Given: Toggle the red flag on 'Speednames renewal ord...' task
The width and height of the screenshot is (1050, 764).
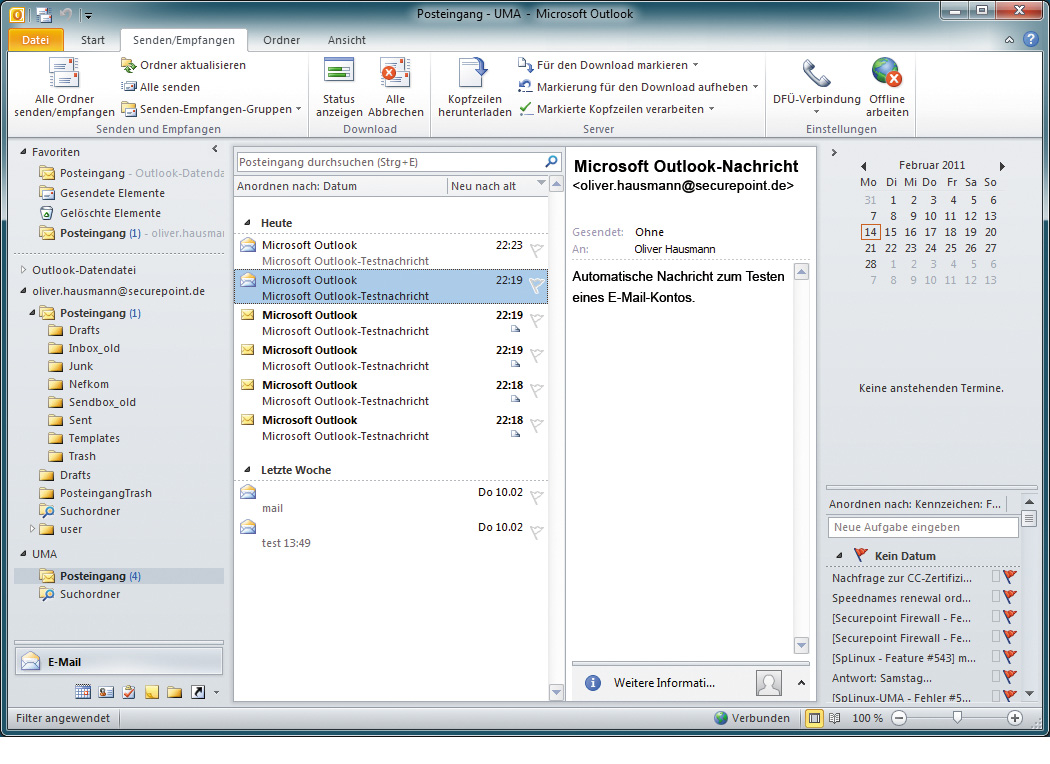Looking at the screenshot, I should [1010, 597].
